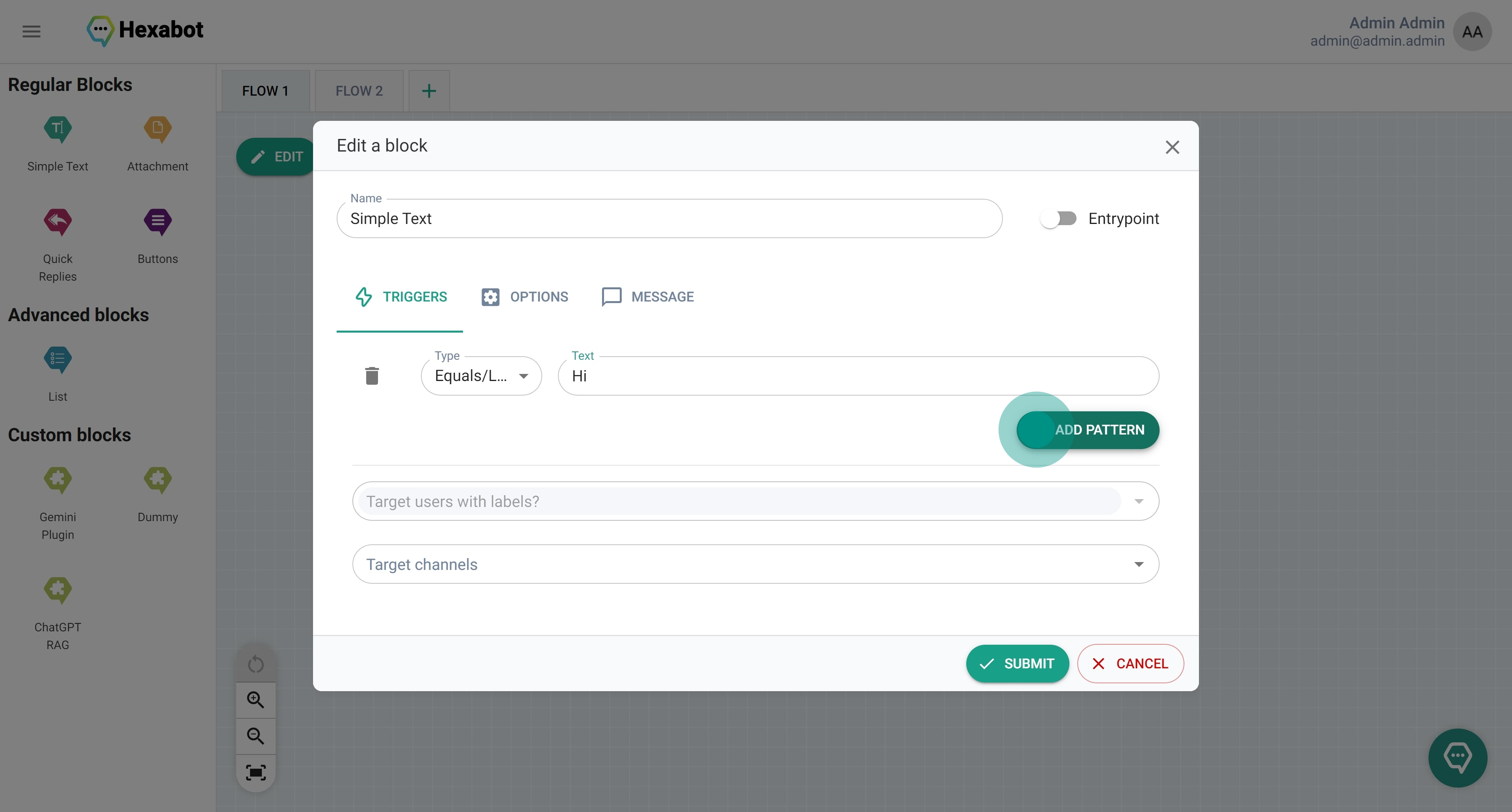The width and height of the screenshot is (1512, 812).
Task: Submit the block edits
Action: pos(1017,664)
